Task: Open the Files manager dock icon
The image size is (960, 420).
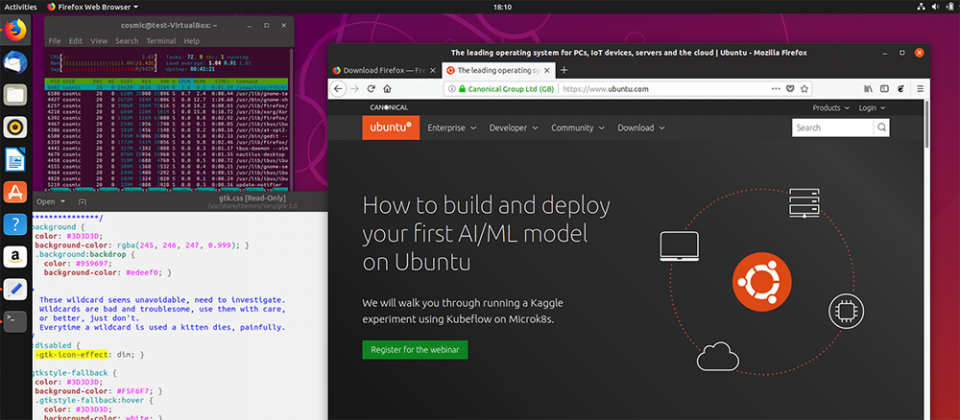Action: pyautogui.click(x=15, y=95)
